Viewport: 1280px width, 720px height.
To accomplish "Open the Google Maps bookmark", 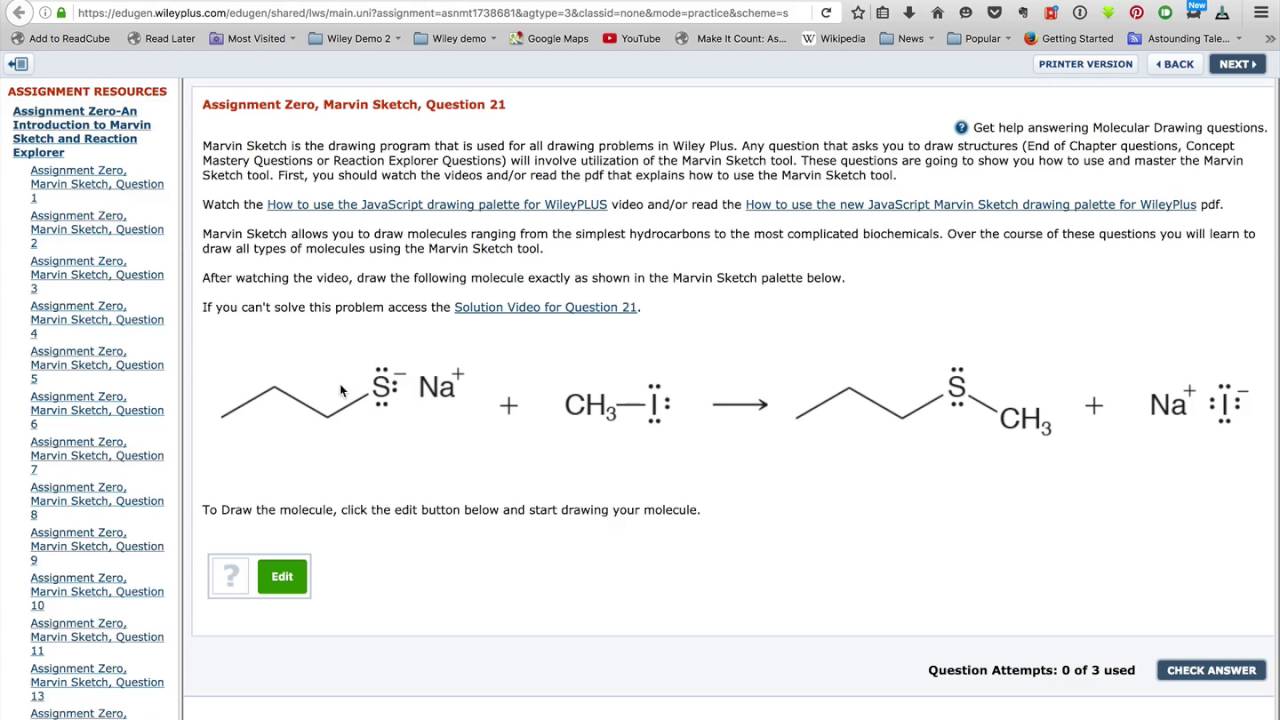I will (549, 38).
